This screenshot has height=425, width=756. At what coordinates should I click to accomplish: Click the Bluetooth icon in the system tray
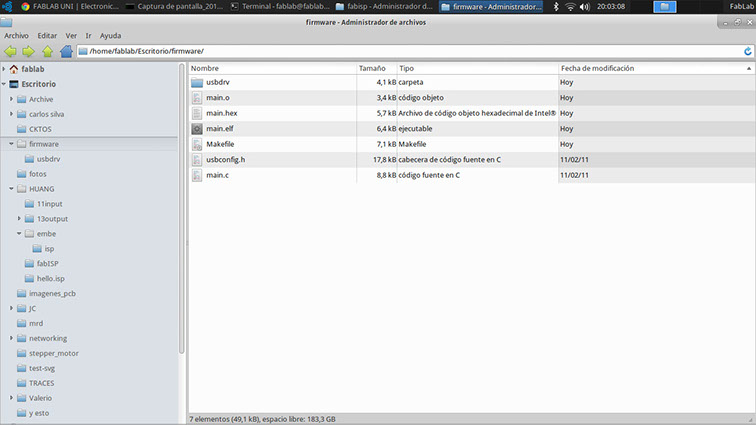pyautogui.click(x=555, y=7)
